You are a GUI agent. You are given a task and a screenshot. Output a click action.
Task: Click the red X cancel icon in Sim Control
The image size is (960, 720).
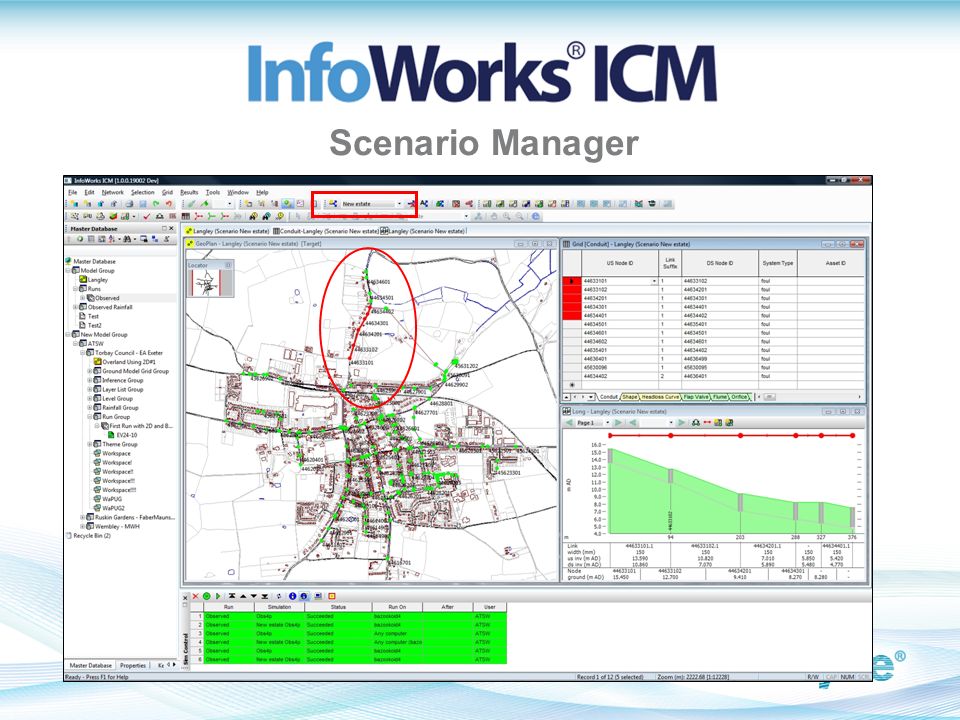coord(195,596)
